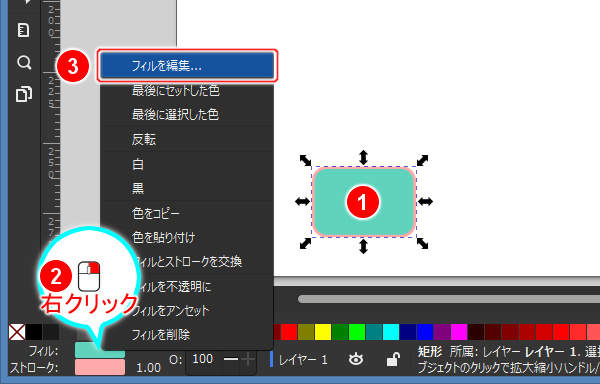Click the top-center scale handle of the rectangle
600x384 pixels.
coord(363,157)
